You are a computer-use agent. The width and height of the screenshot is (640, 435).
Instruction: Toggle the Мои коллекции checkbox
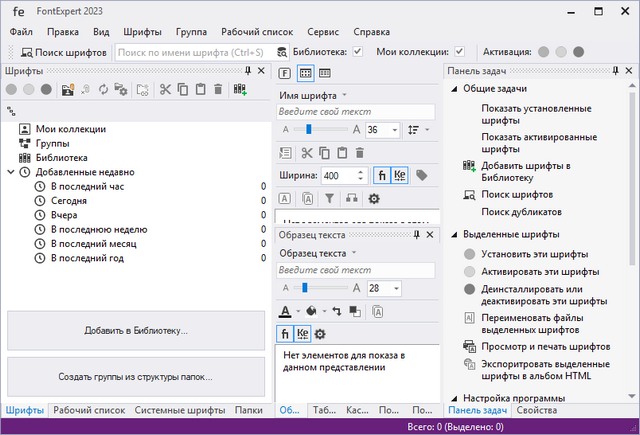(x=459, y=52)
